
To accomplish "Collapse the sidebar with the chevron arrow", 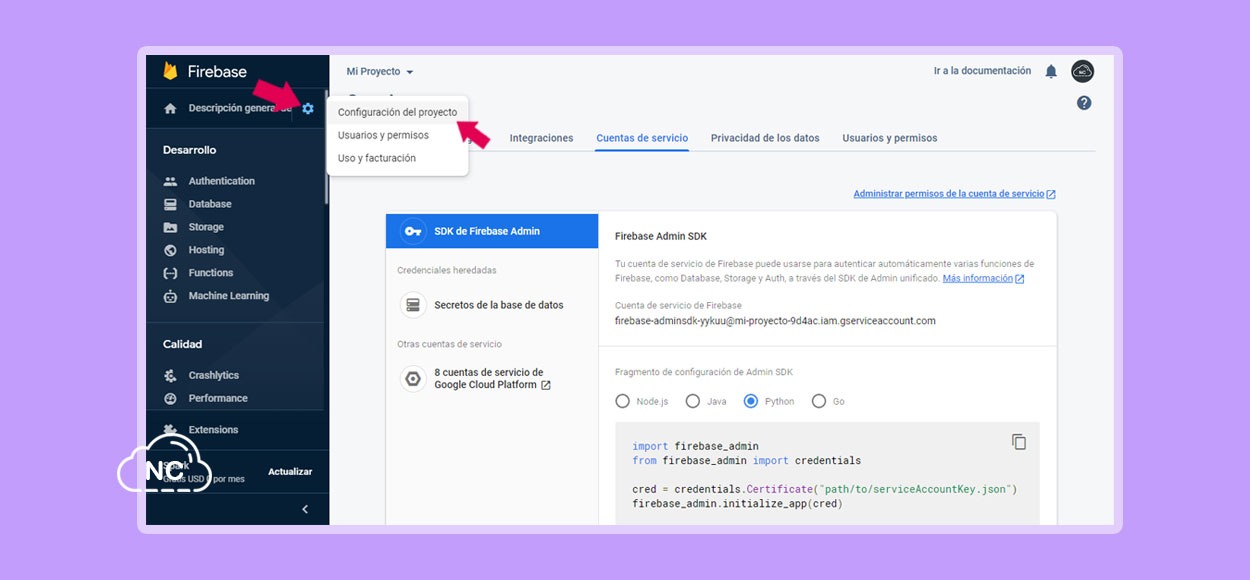I will (x=305, y=509).
